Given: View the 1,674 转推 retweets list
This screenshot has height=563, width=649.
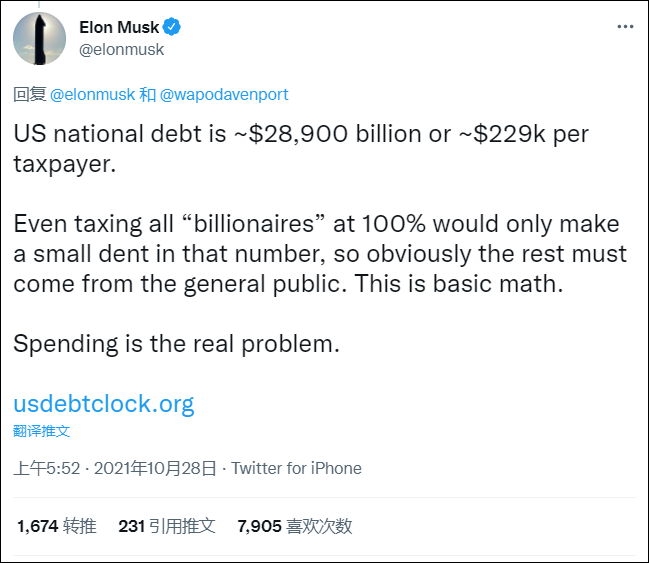Looking at the screenshot, I should (x=57, y=526).
